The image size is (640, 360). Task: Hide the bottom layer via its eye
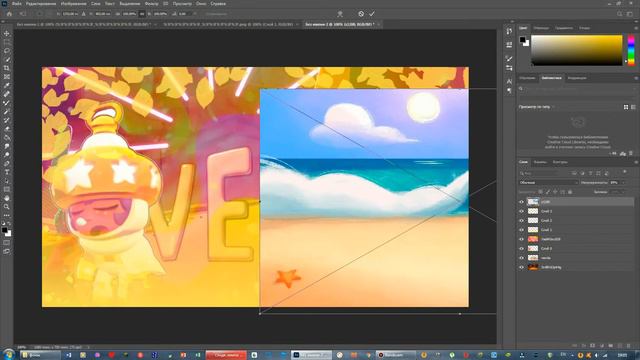[x=521, y=267]
